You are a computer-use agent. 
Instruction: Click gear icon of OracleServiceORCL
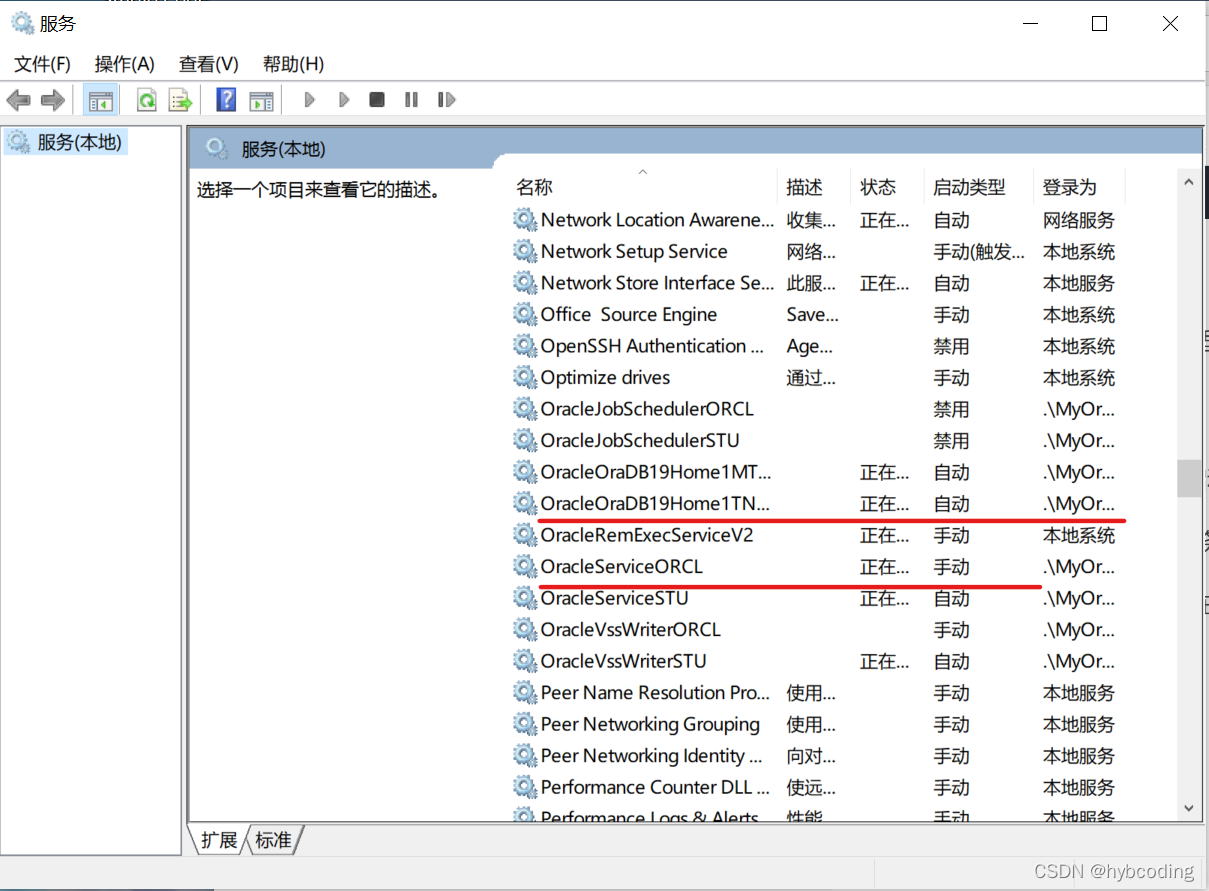(525, 566)
